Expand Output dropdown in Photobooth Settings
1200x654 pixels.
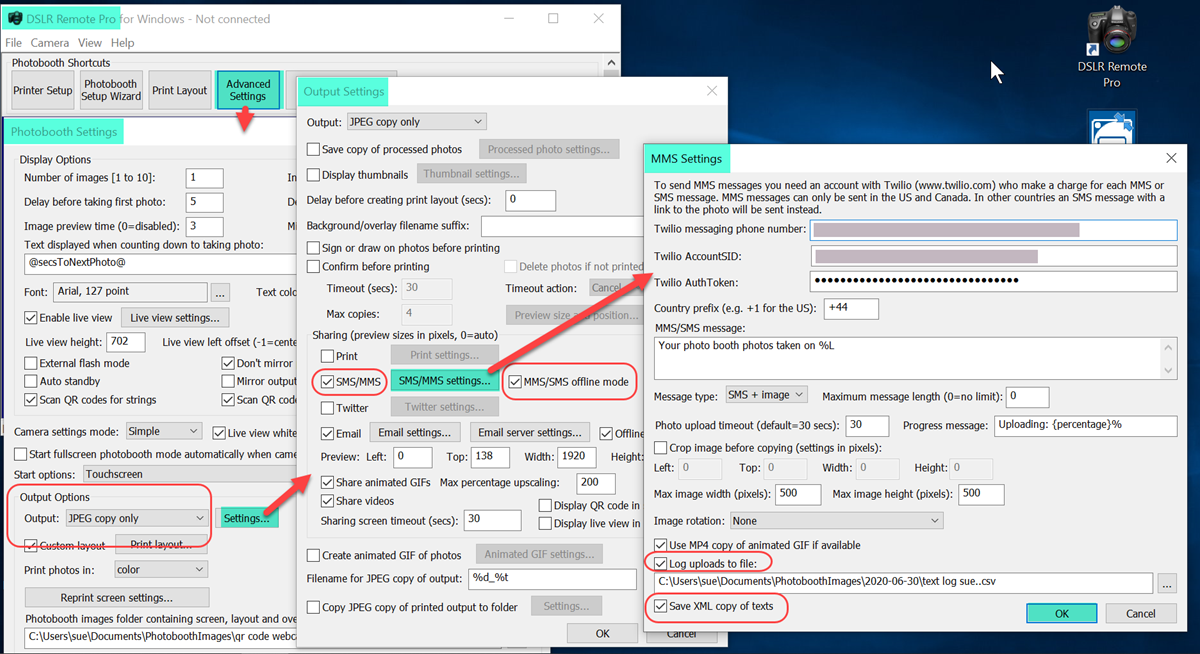pos(135,518)
